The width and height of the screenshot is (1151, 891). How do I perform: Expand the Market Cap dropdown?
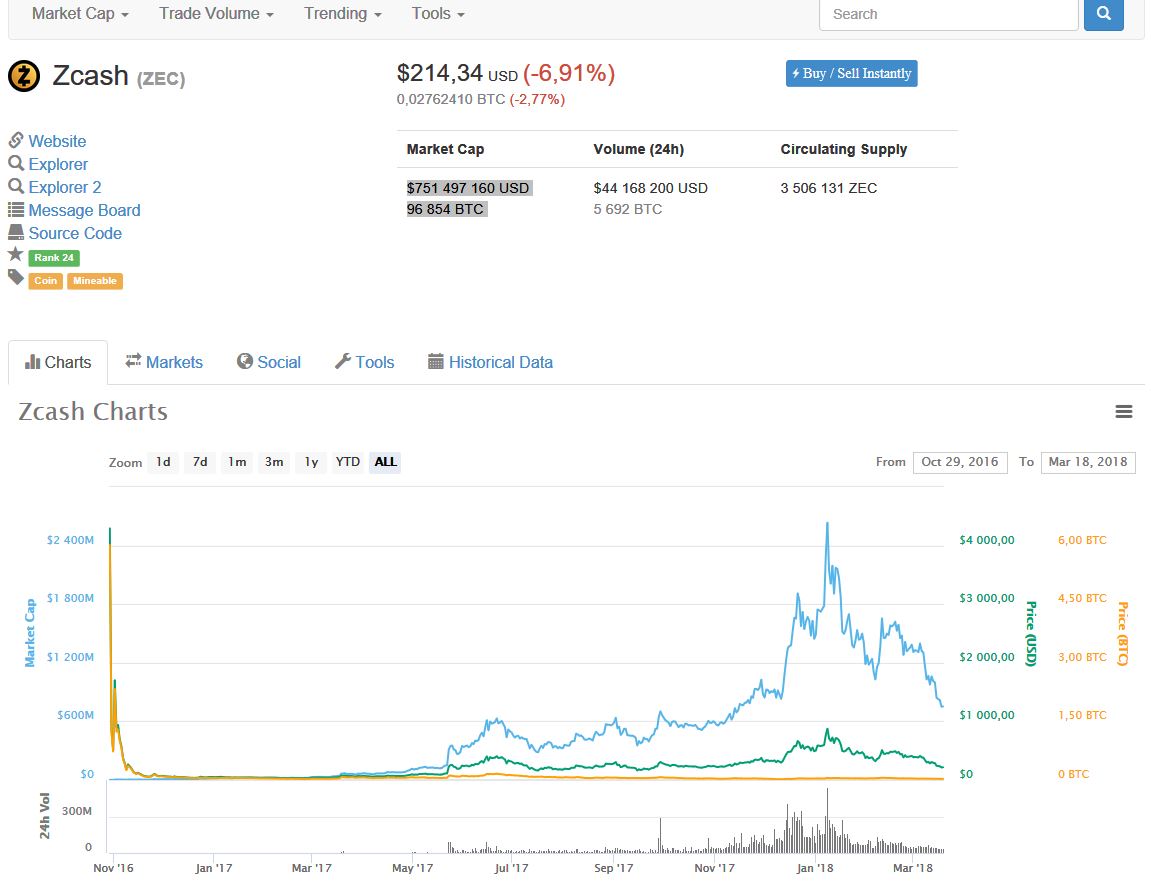[80, 14]
